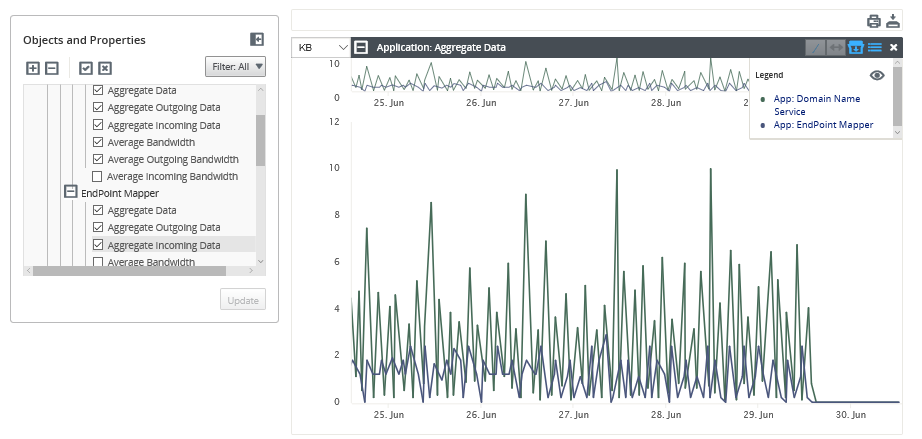
Task: Collapse the EndPoint Mapper tree node
Action: tap(71, 192)
